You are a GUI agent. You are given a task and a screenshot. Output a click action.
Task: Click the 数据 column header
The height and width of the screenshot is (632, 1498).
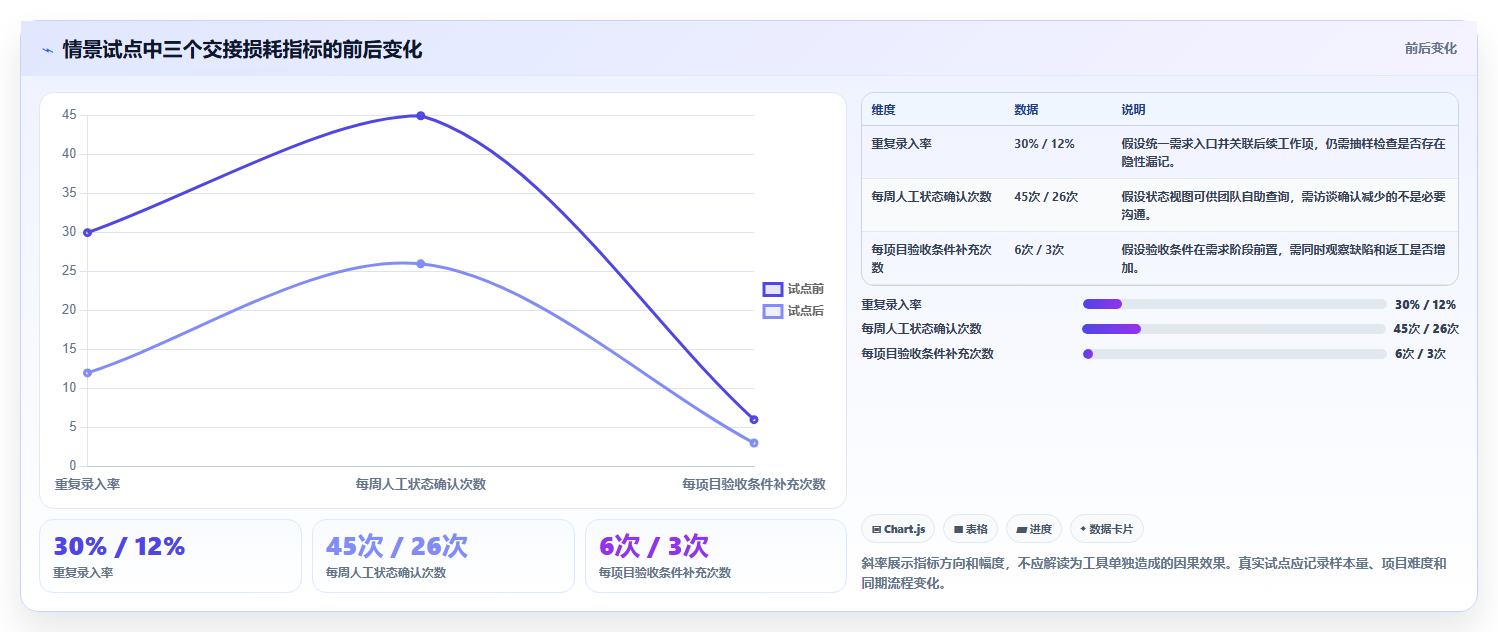(1026, 109)
